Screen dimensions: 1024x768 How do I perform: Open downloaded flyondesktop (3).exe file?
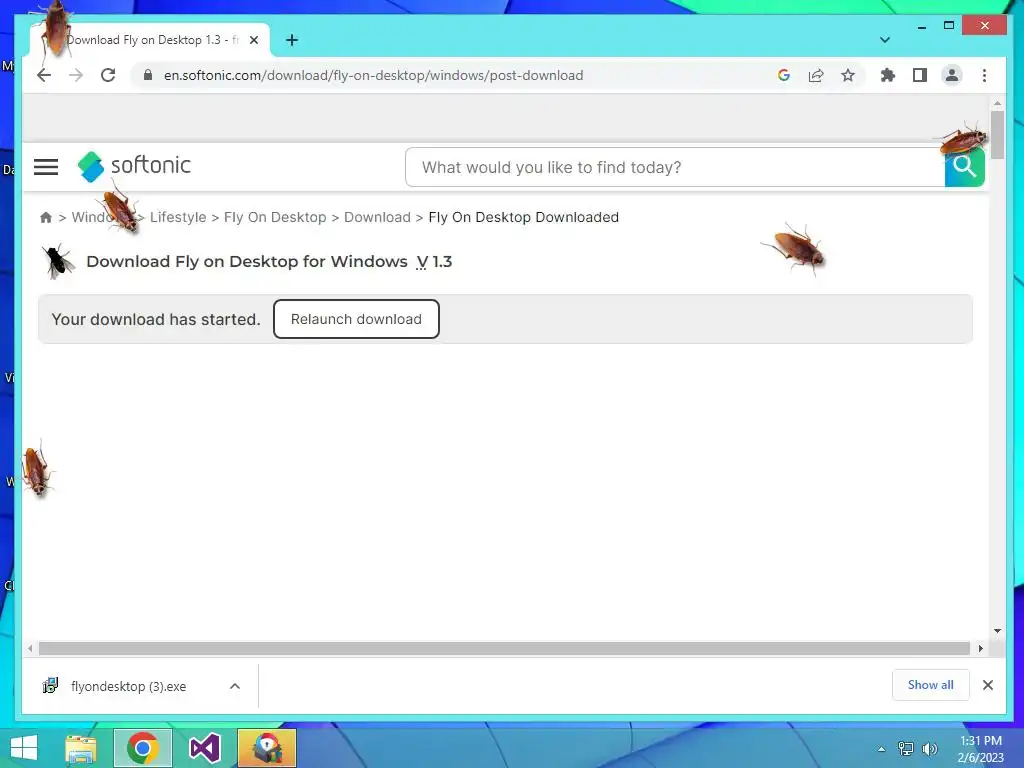point(128,686)
